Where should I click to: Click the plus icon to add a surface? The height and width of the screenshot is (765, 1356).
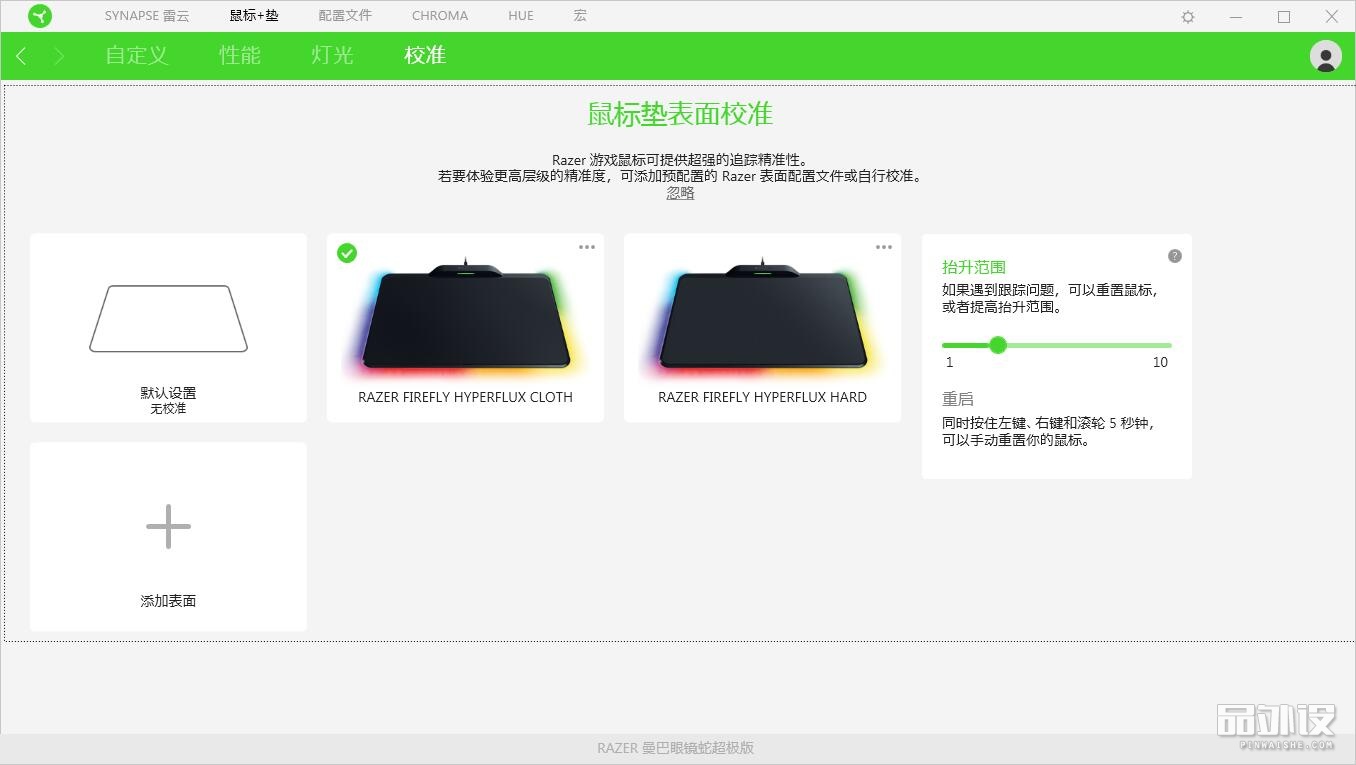click(167, 525)
